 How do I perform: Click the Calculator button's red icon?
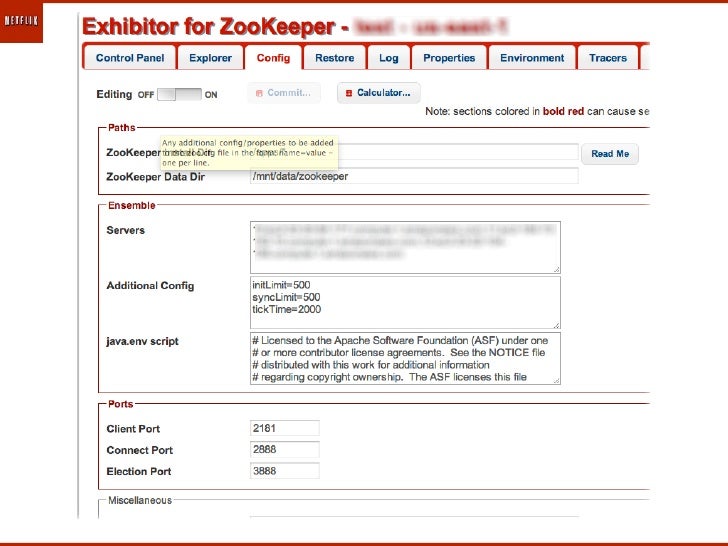(349, 93)
